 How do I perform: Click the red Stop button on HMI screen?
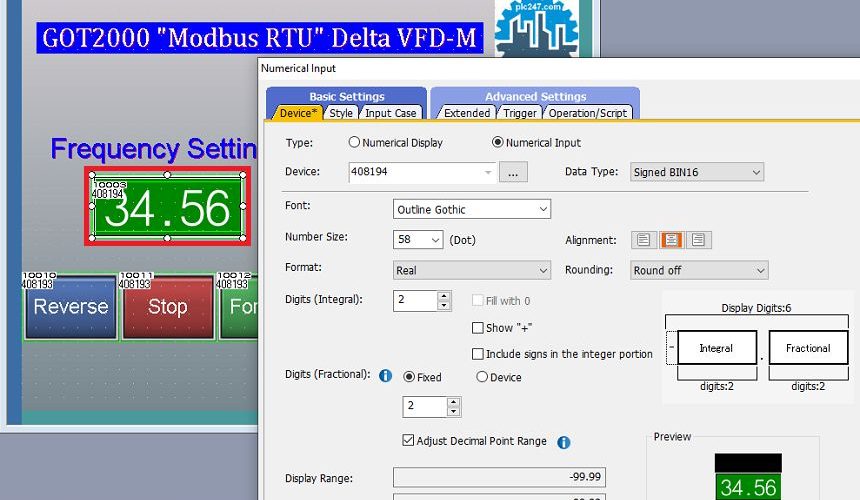pos(168,306)
